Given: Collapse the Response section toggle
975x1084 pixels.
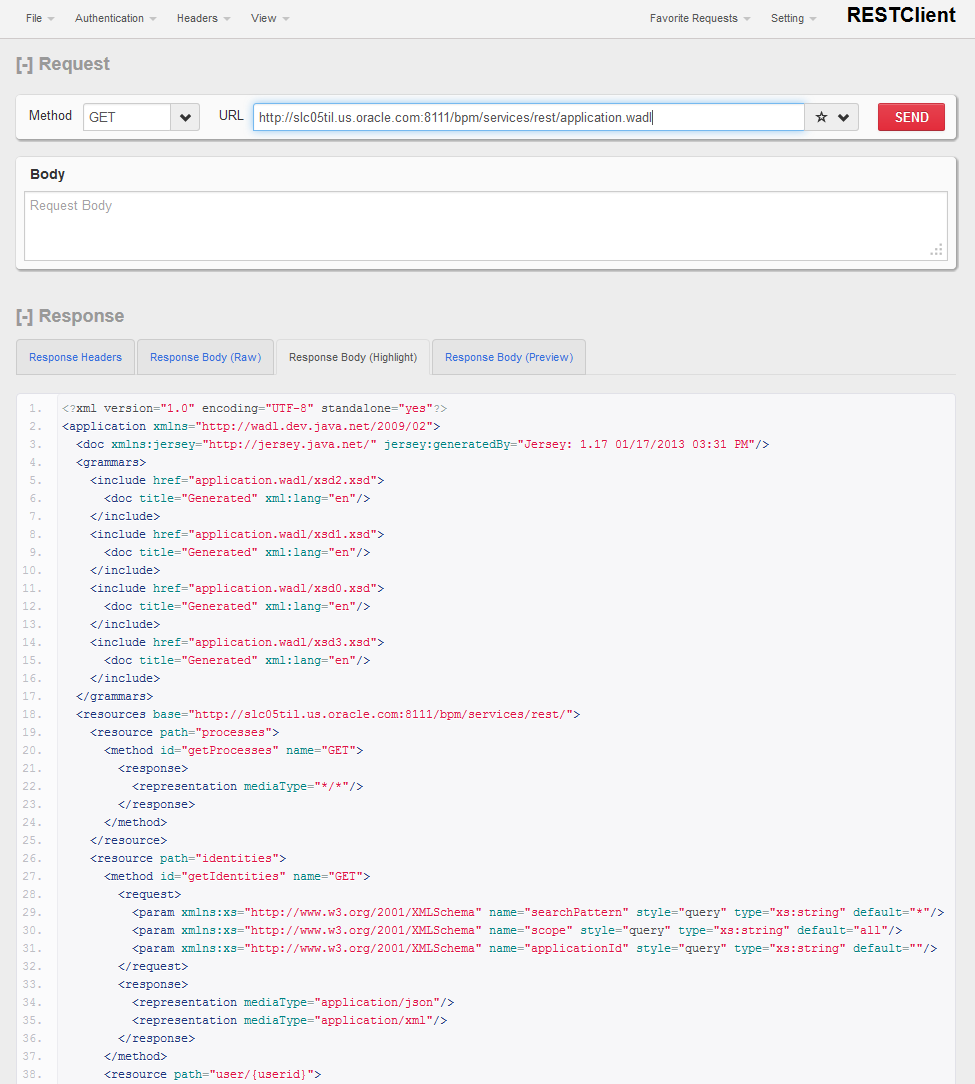Looking at the screenshot, I should tap(24, 316).
